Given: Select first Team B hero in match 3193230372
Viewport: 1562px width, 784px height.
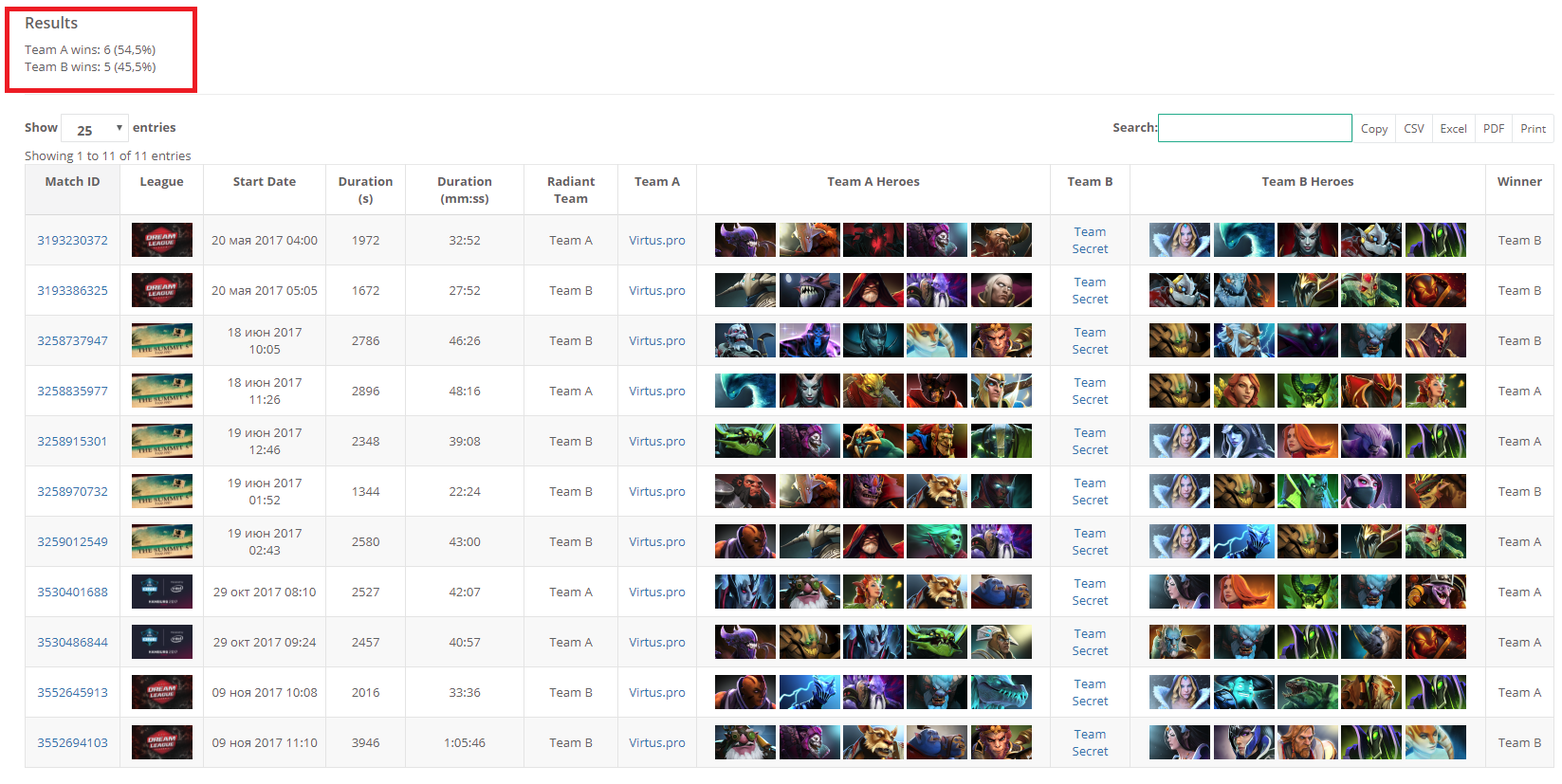Looking at the screenshot, I should [1180, 240].
